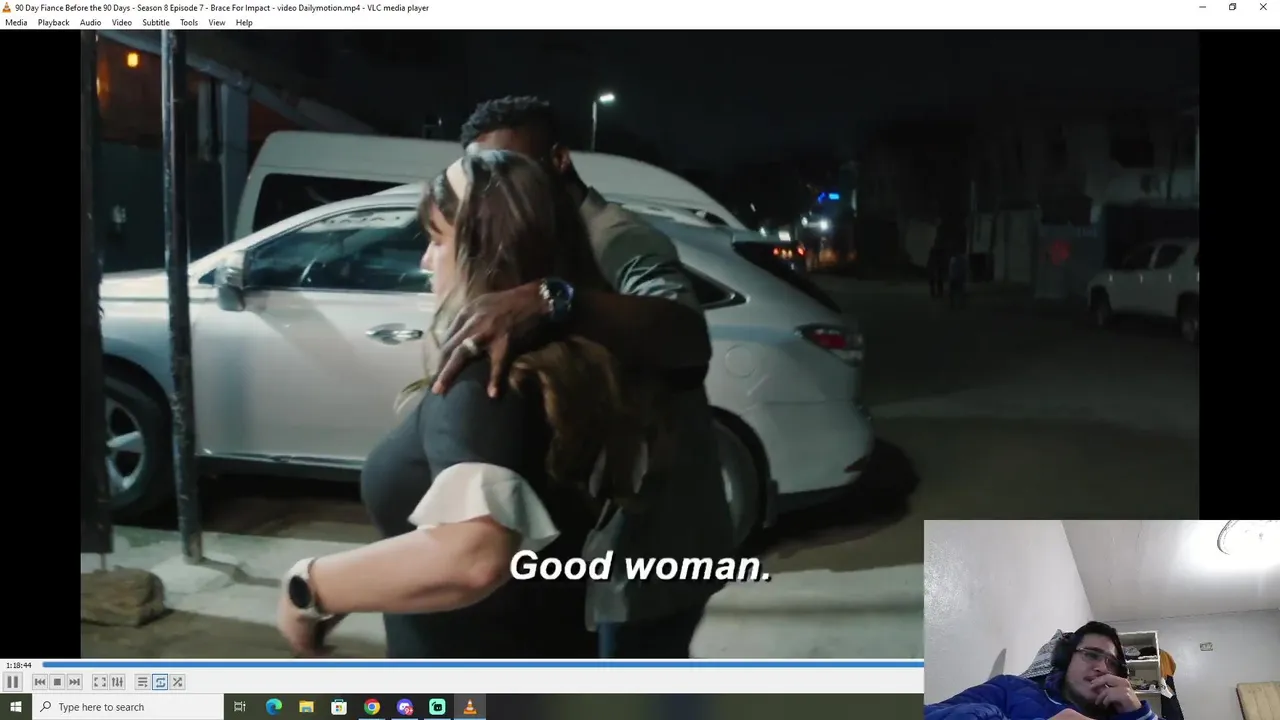Select the VLC cone taskbar icon
The height and width of the screenshot is (720, 1280).
(470, 707)
